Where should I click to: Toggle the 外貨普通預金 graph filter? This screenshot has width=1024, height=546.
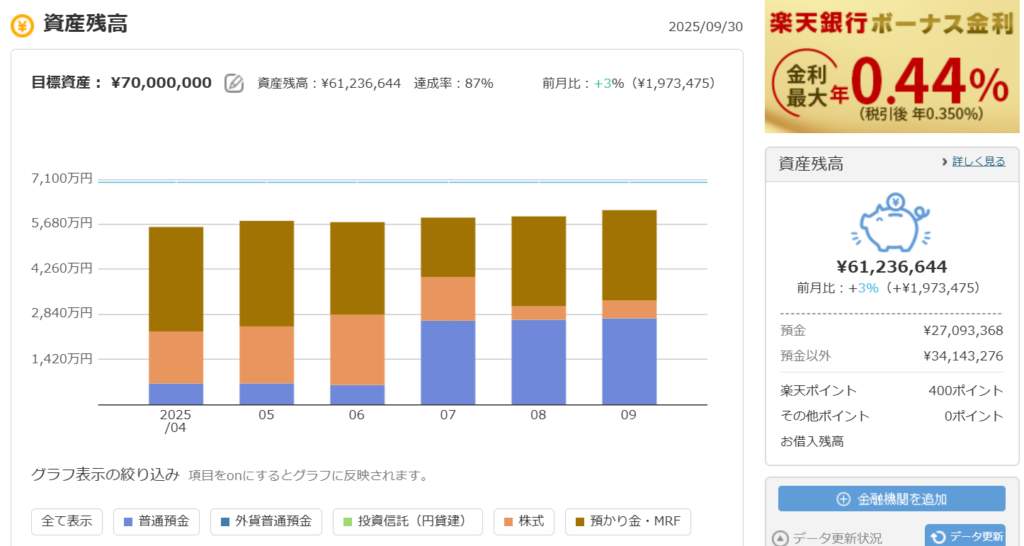(x=267, y=521)
